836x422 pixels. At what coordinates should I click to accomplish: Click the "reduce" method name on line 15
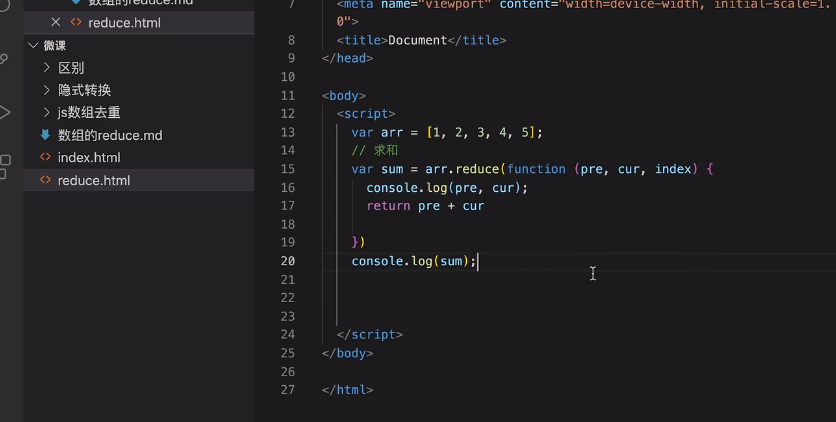click(478, 169)
